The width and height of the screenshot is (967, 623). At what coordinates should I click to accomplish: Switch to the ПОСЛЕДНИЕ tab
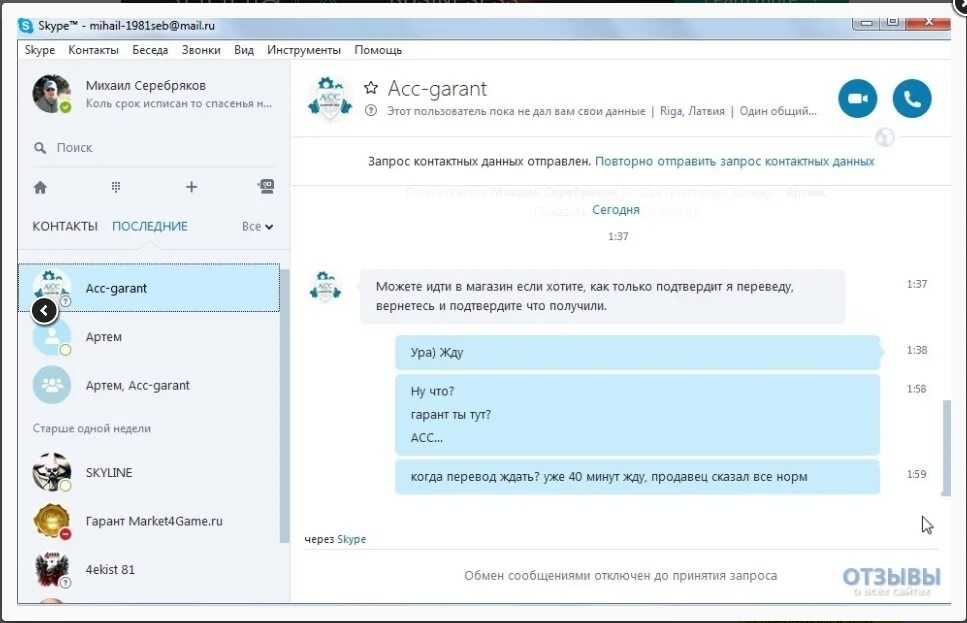[150, 226]
